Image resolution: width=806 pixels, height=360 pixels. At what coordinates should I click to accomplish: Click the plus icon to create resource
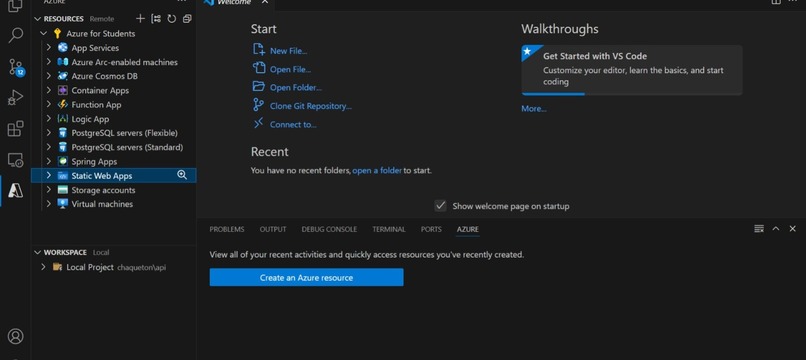point(140,19)
